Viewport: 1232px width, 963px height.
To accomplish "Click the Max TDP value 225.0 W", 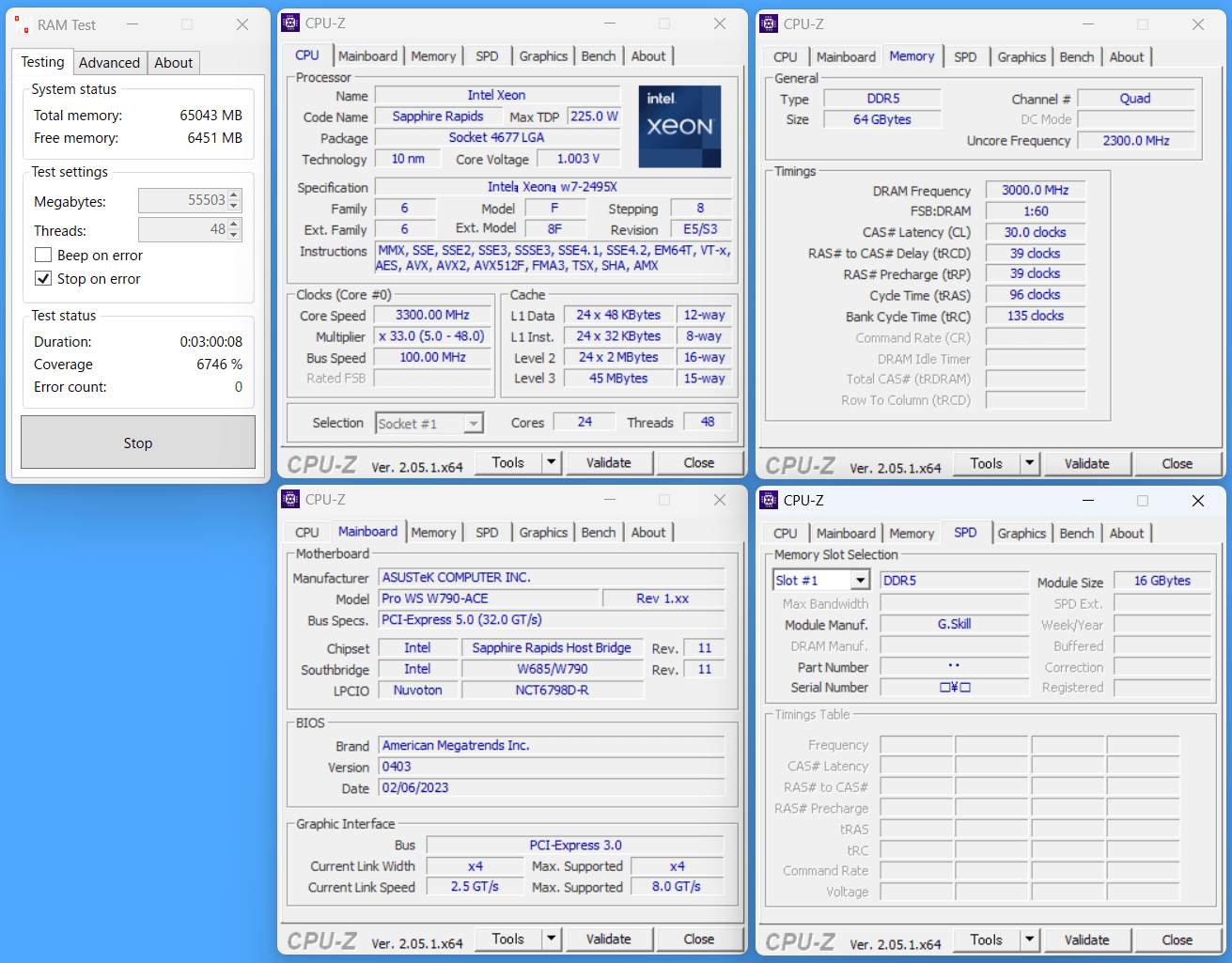I will (594, 116).
